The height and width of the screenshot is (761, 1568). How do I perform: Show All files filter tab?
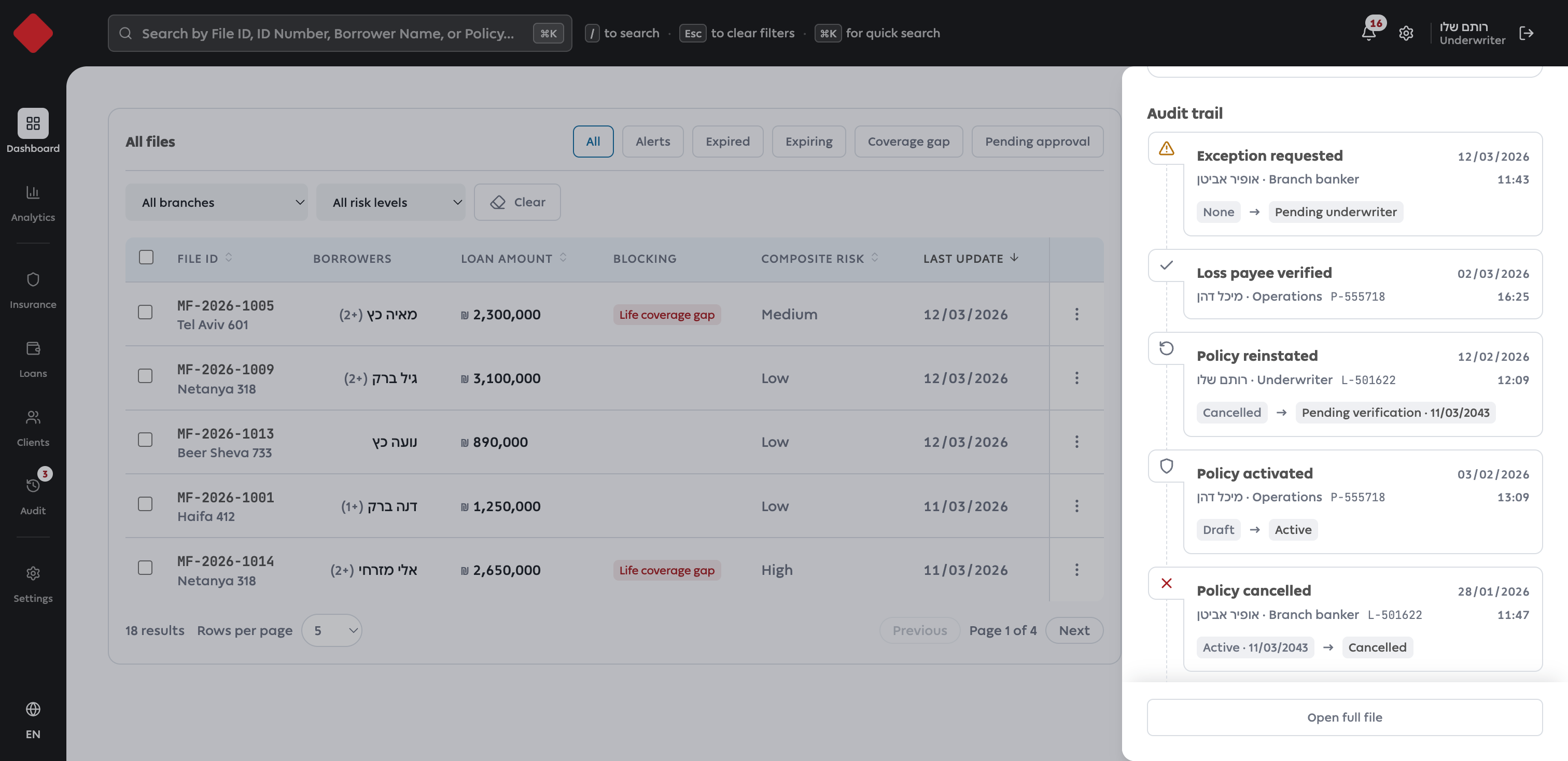[x=593, y=142]
